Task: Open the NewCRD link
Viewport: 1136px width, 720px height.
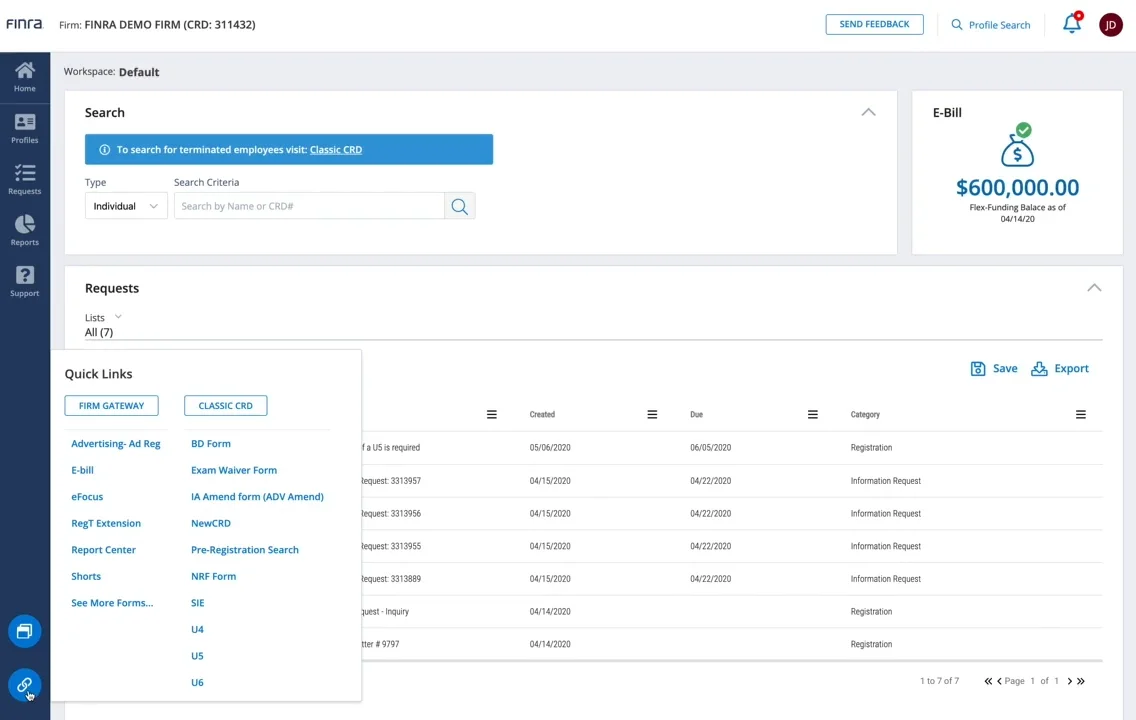Action: tap(211, 523)
